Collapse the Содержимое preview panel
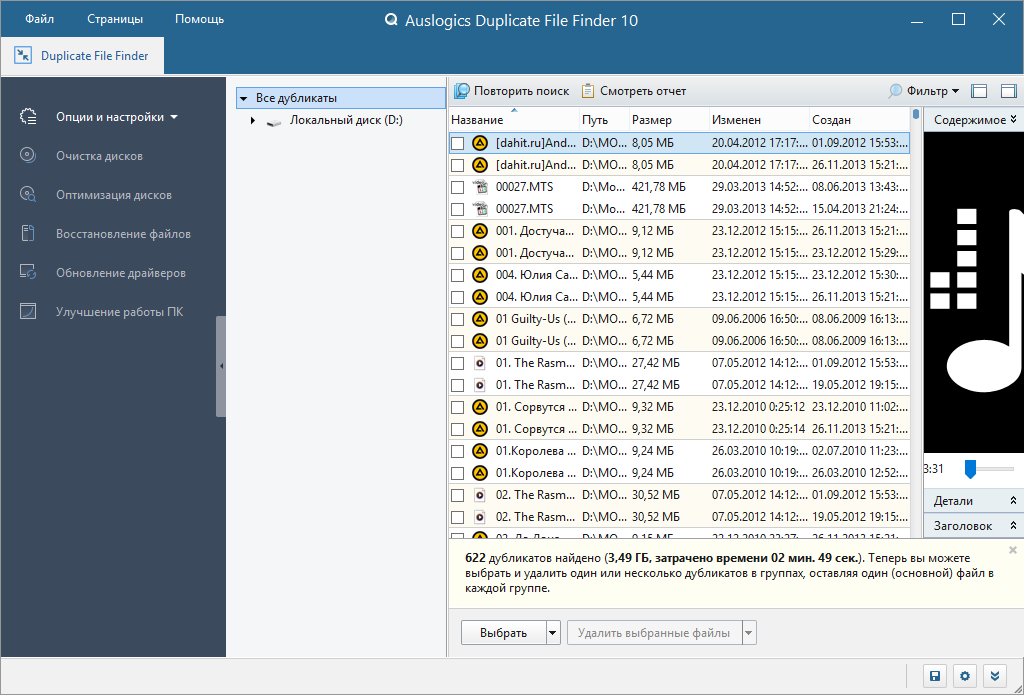 point(1013,120)
